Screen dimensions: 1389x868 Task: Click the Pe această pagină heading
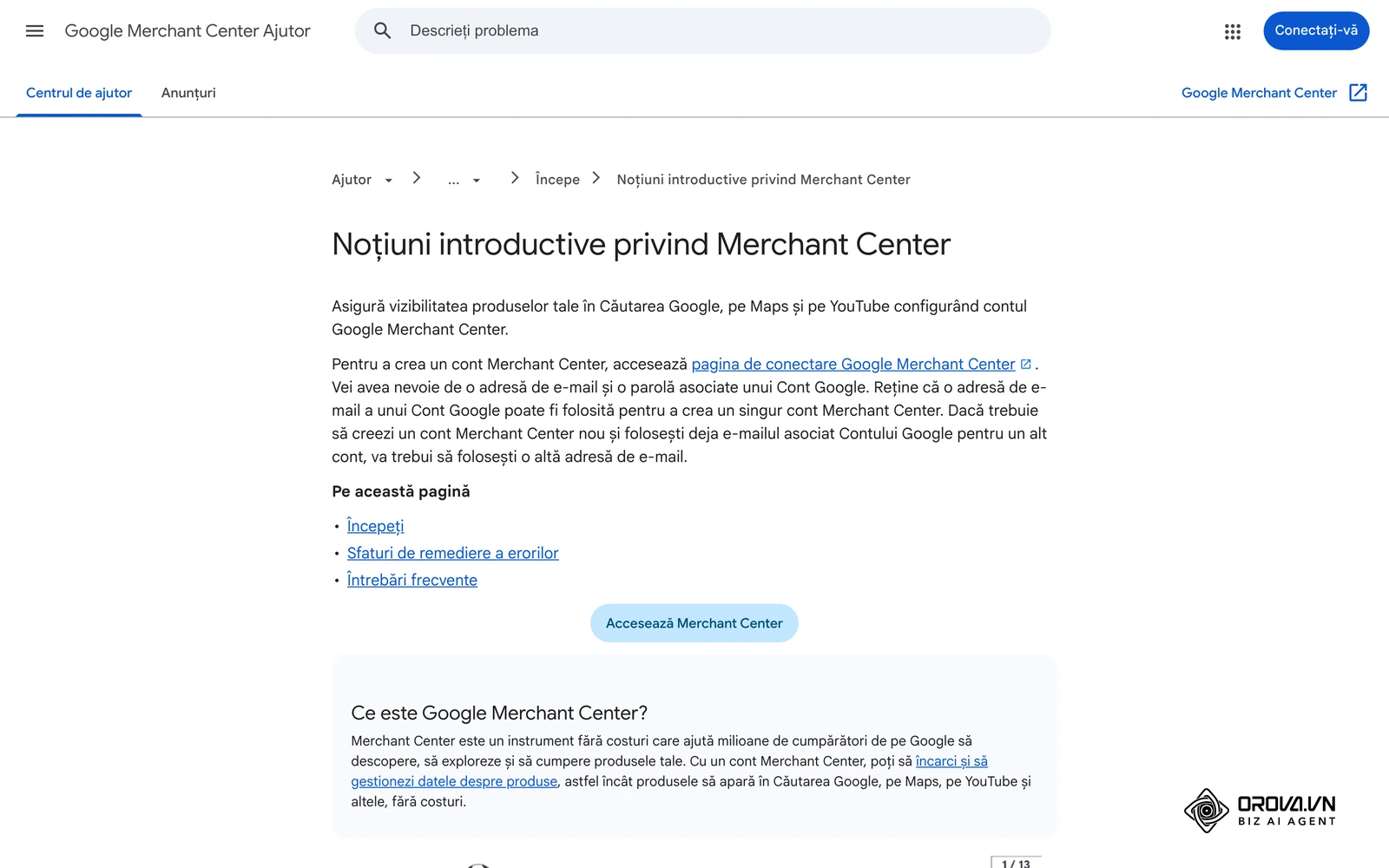(x=401, y=491)
